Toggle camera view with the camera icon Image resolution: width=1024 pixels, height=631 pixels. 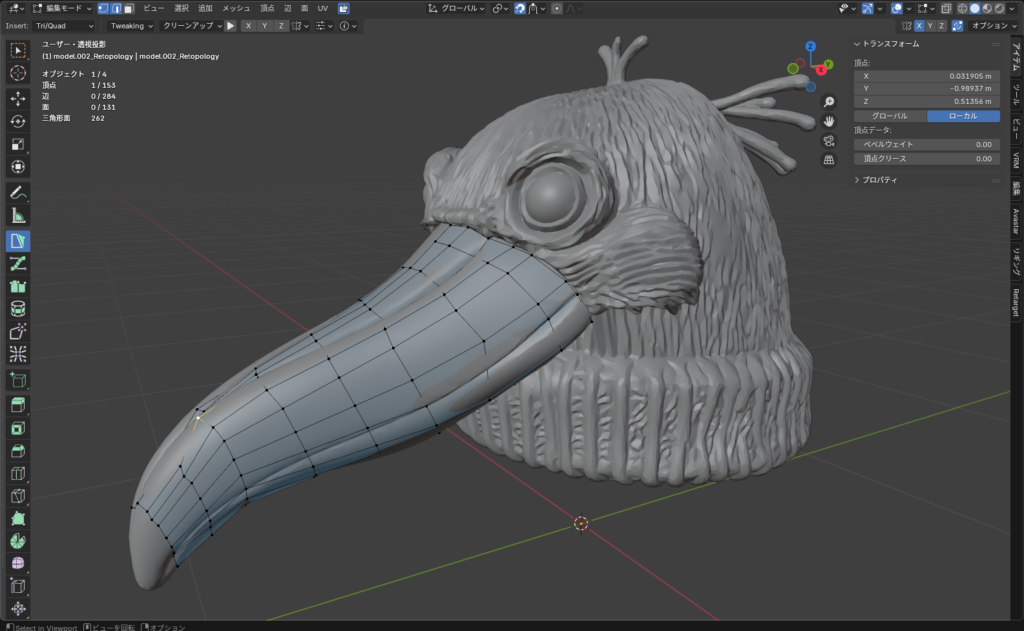[x=829, y=141]
